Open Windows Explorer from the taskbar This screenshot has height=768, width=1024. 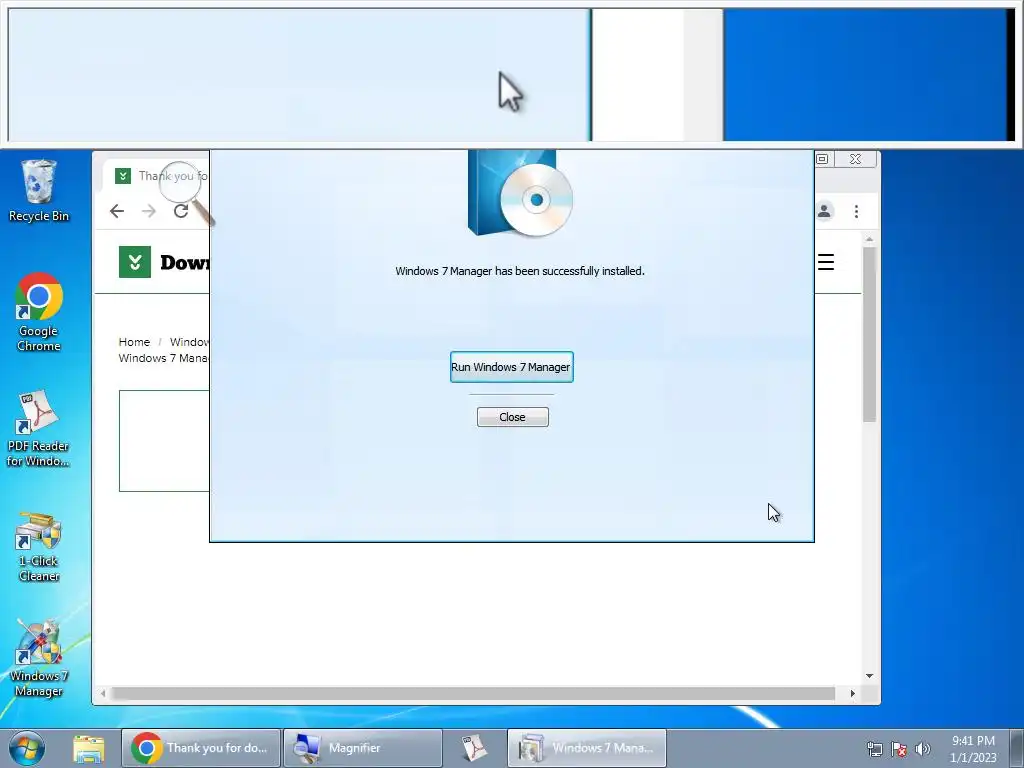(x=89, y=748)
